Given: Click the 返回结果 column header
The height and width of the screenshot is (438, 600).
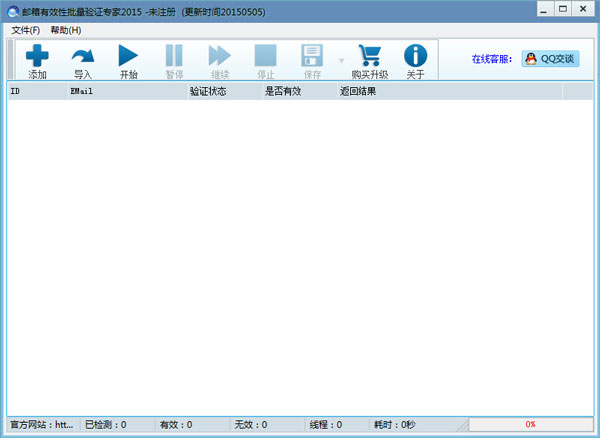Looking at the screenshot, I should [450, 91].
